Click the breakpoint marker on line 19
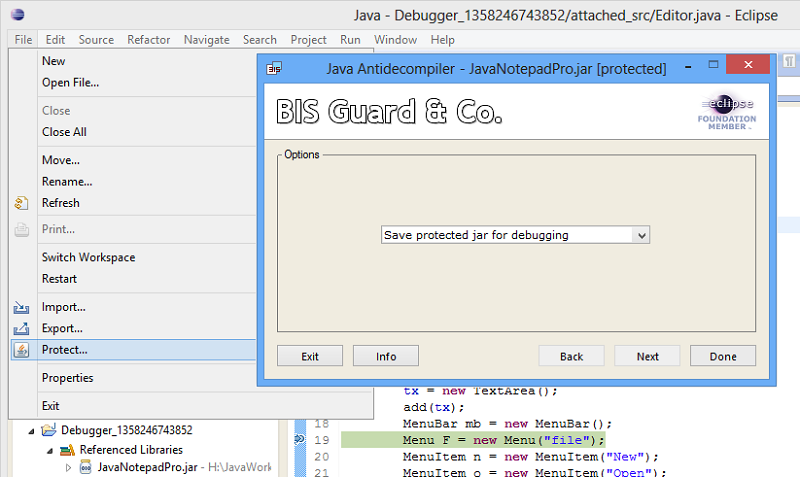Image resolution: width=800 pixels, height=477 pixels. [299, 440]
